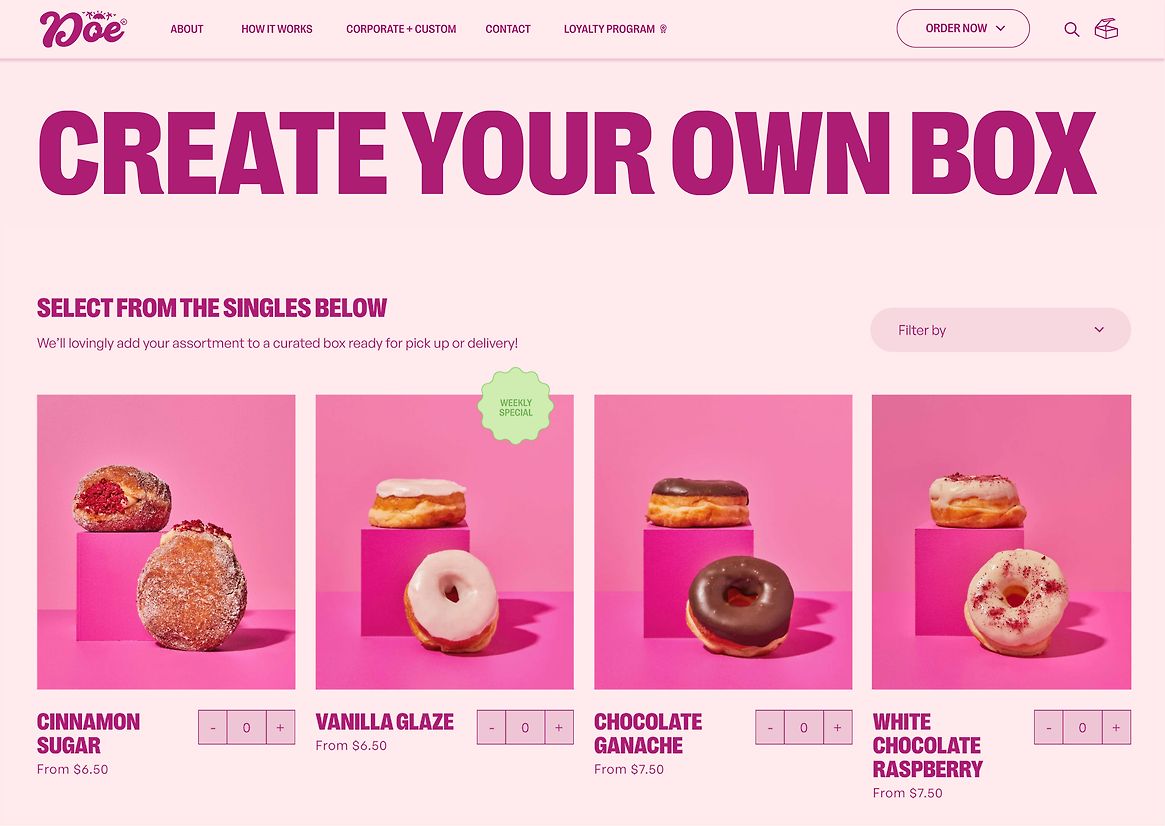1165x826 pixels.
Task: Add one Vanilla Glaze using plus
Action: point(559,727)
